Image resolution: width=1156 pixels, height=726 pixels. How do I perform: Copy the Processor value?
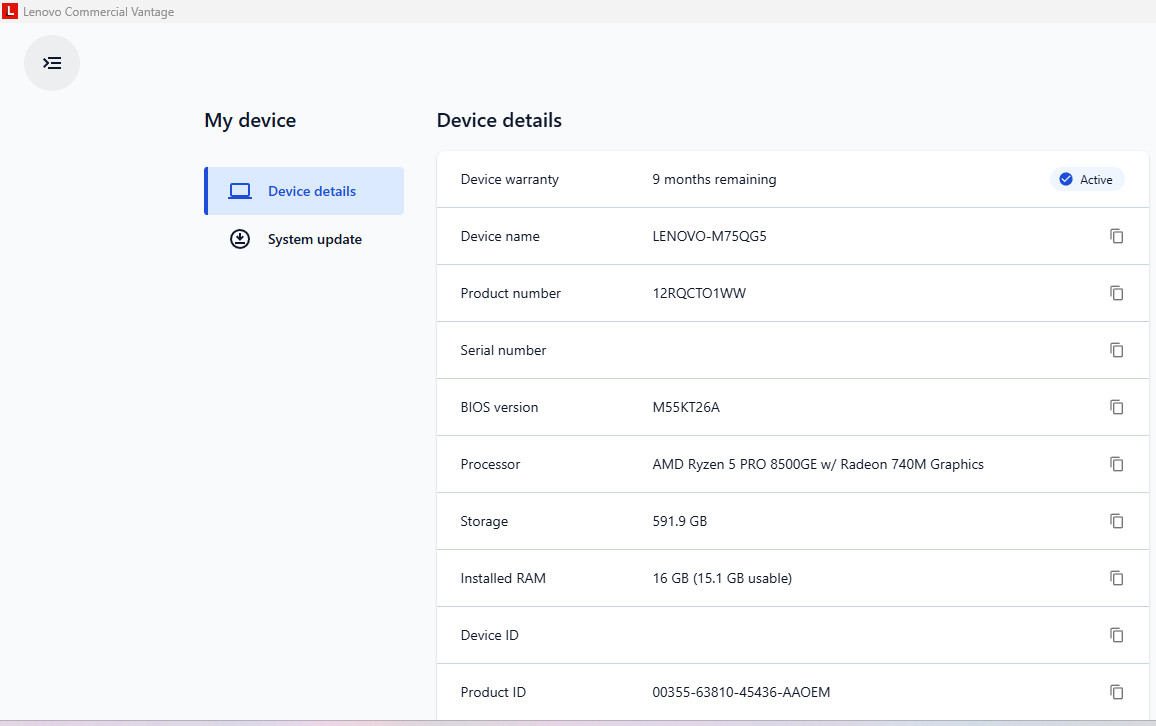click(x=1116, y=464)
